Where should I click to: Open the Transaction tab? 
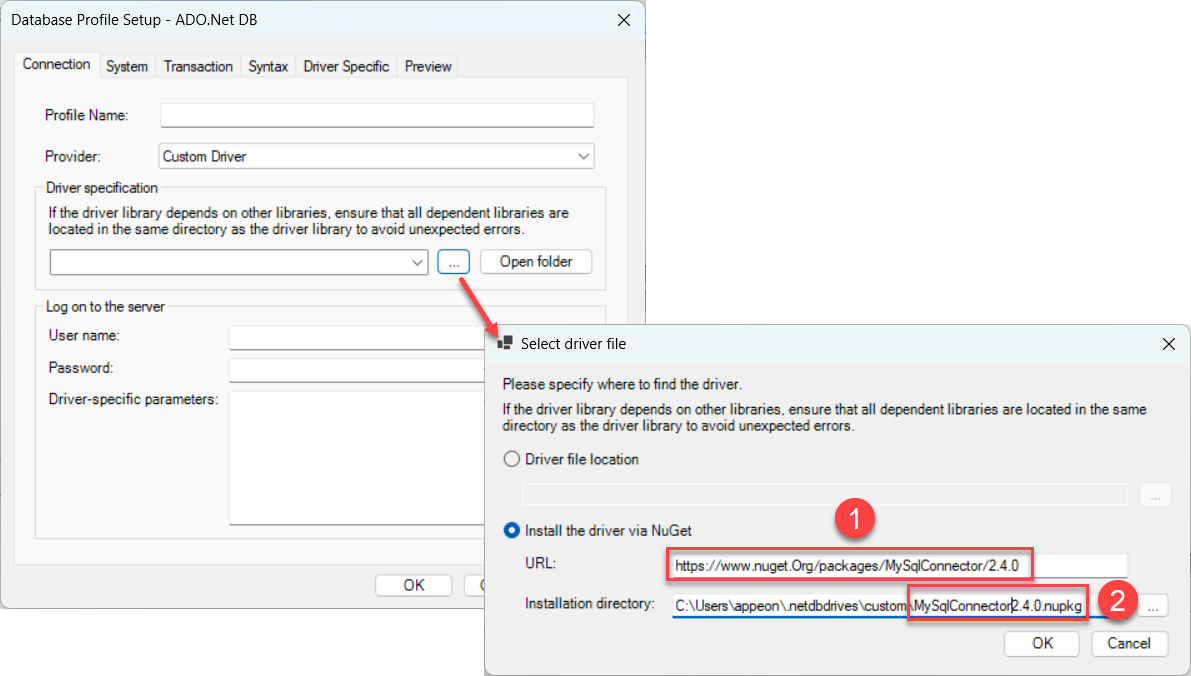(198, 66)
